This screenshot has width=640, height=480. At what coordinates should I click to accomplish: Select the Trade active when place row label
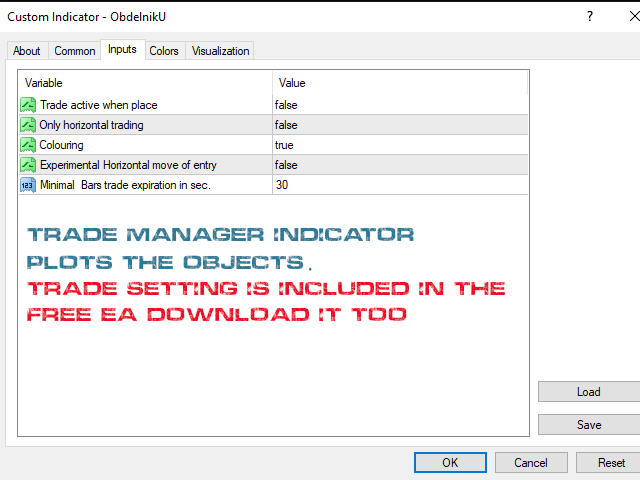click(99, 105)
